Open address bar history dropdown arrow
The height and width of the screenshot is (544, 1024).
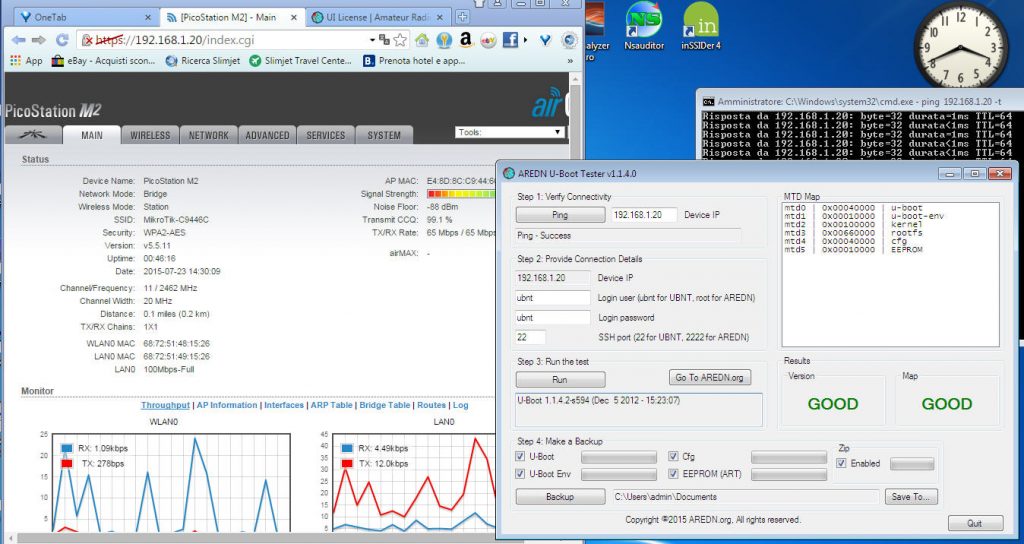(x=372, y=40)
